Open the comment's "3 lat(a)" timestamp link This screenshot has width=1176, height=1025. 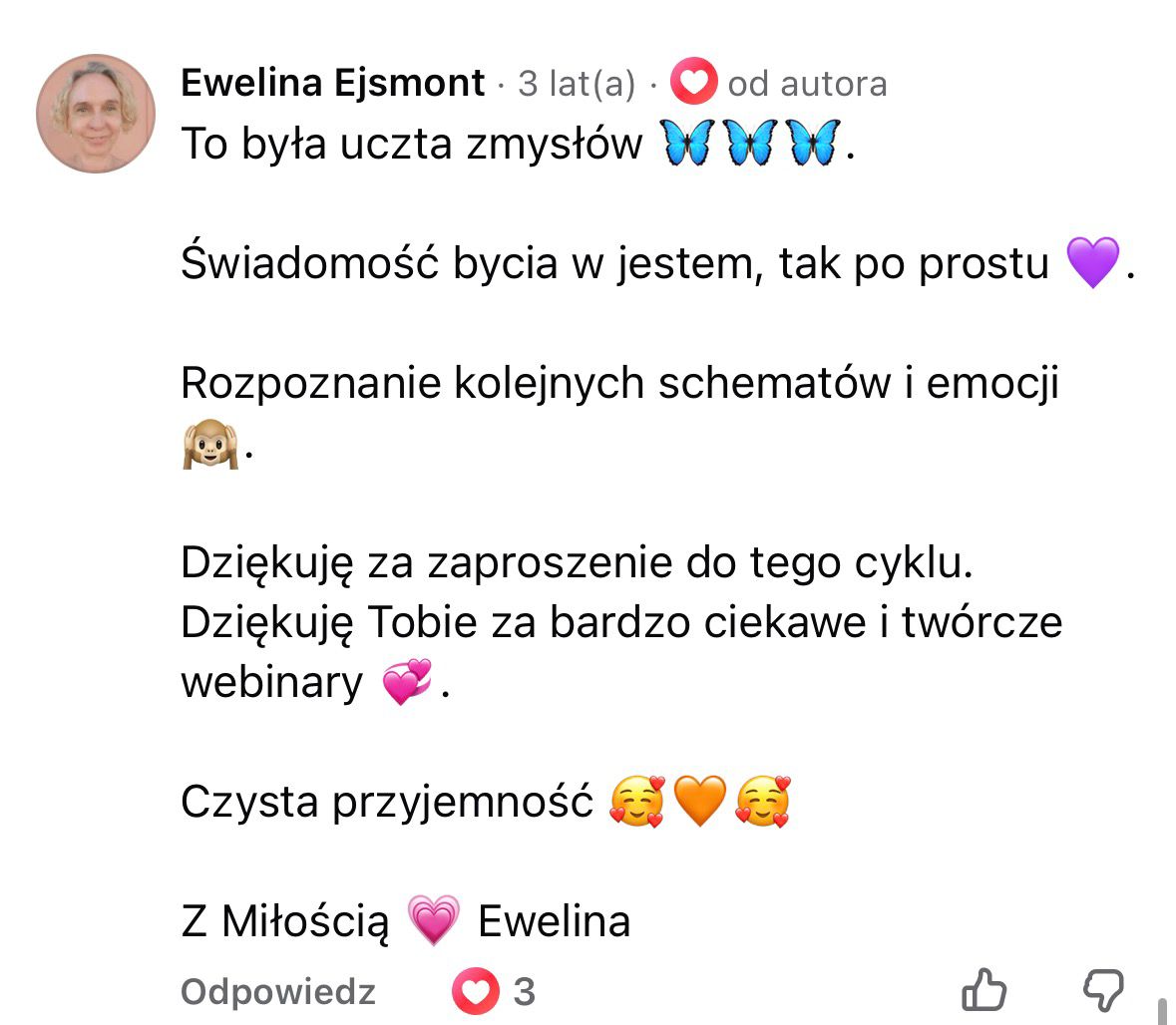[576, 84]
